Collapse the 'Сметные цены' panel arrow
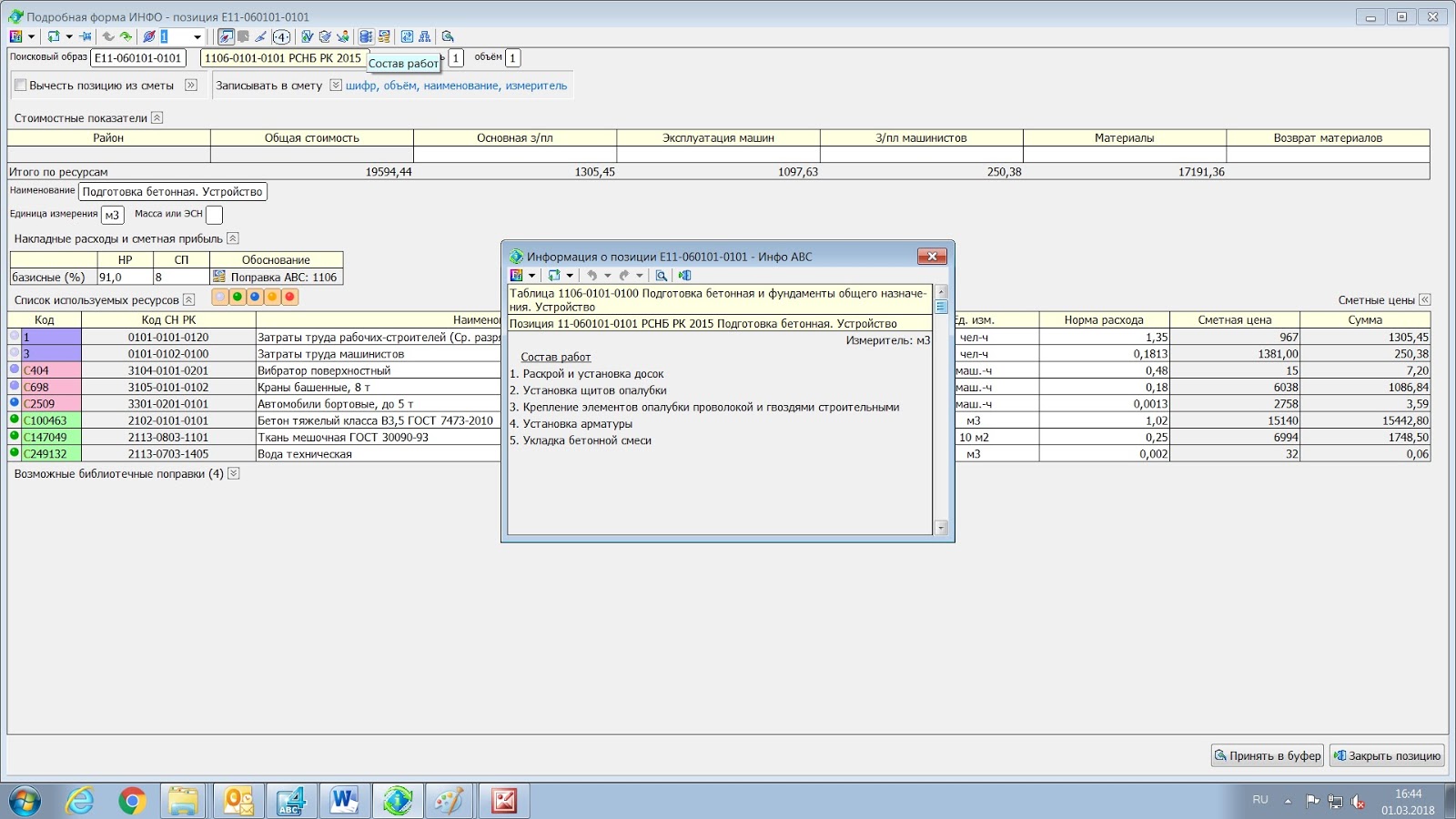Screen dimensions: 1456x819 click(x=1425, y=299)
